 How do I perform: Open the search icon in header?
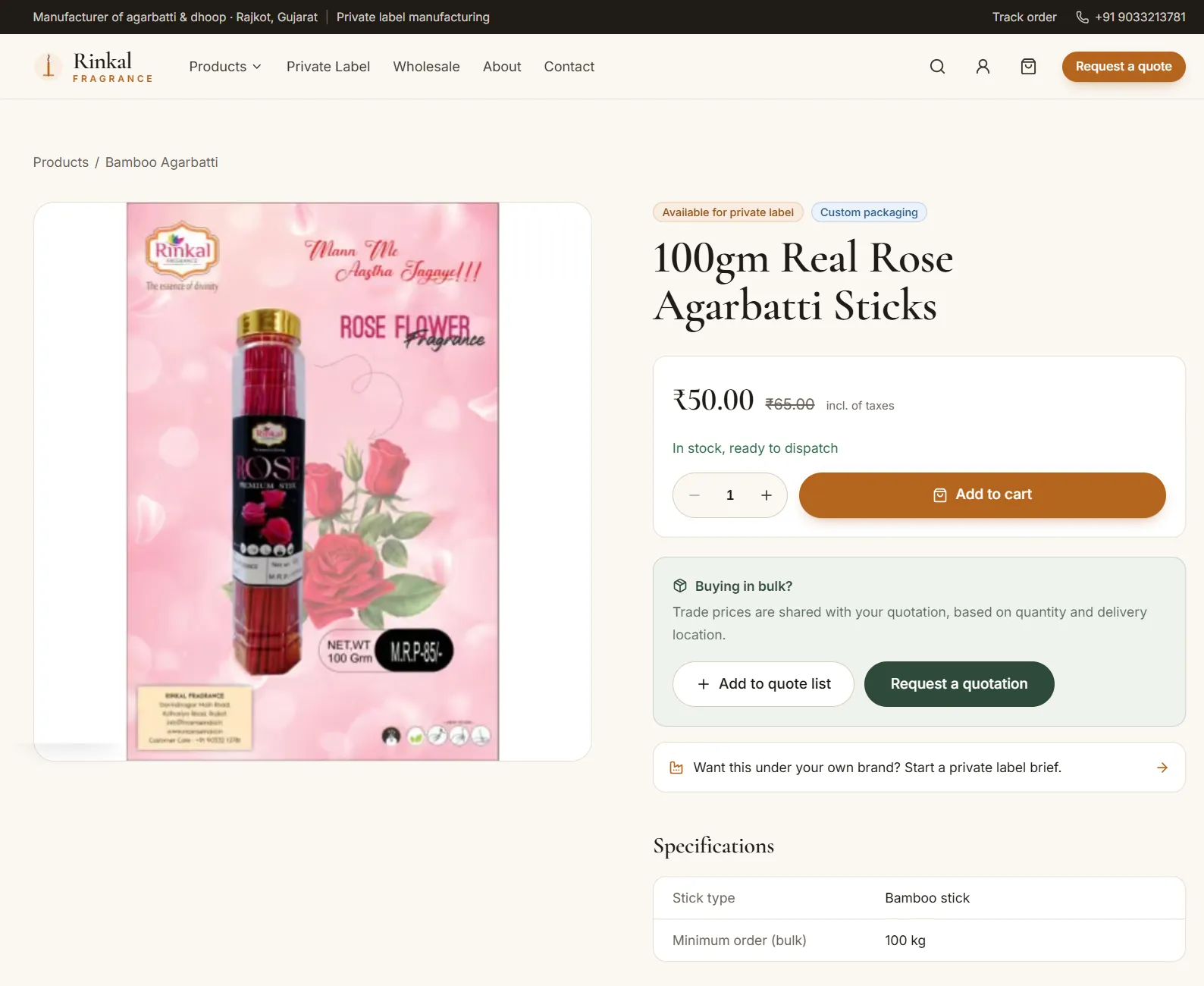pos(937,67)
